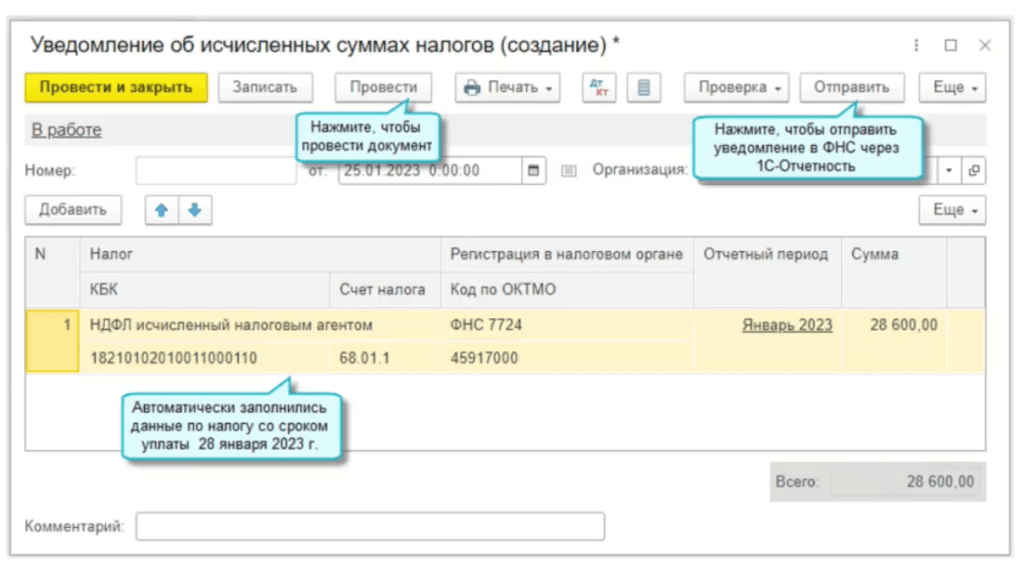Add a row with Добавить button
Screen dimensions: 1024x568
pos(73,210)
